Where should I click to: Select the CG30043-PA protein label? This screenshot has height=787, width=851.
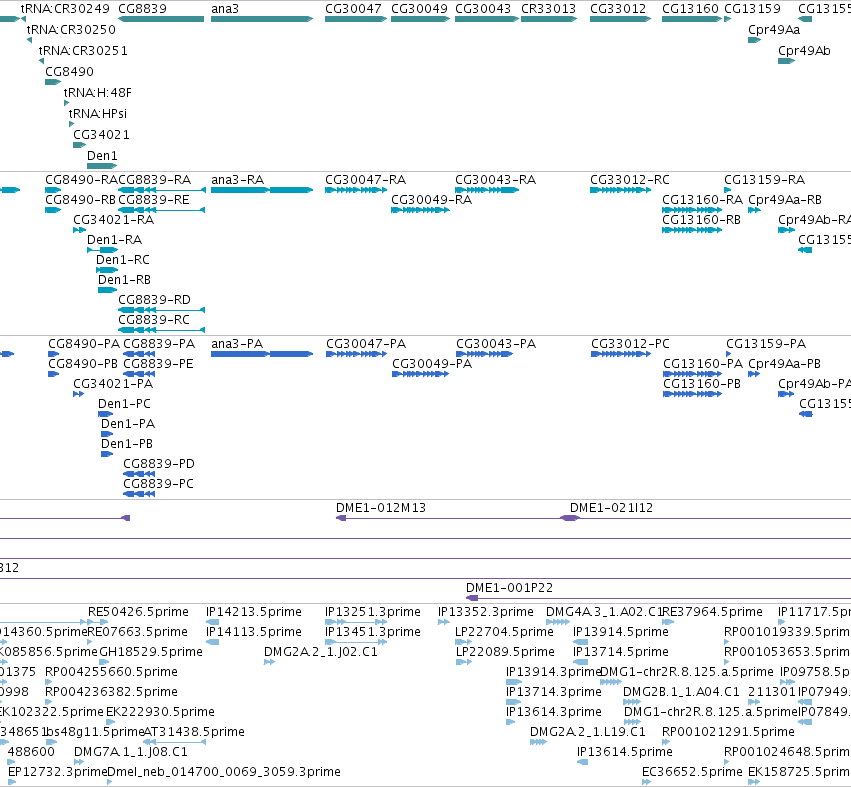click(x=496, y=344)
